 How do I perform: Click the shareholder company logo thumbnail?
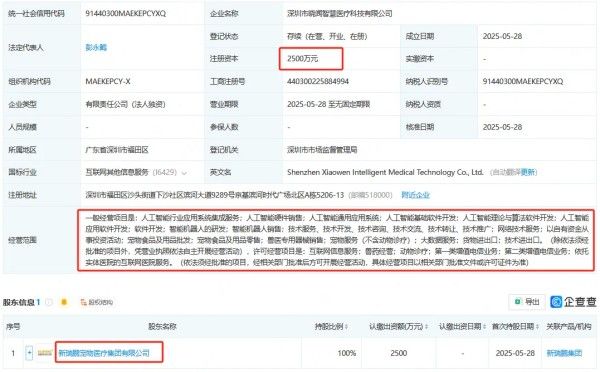pyautogui.click(x=44, y=353)
